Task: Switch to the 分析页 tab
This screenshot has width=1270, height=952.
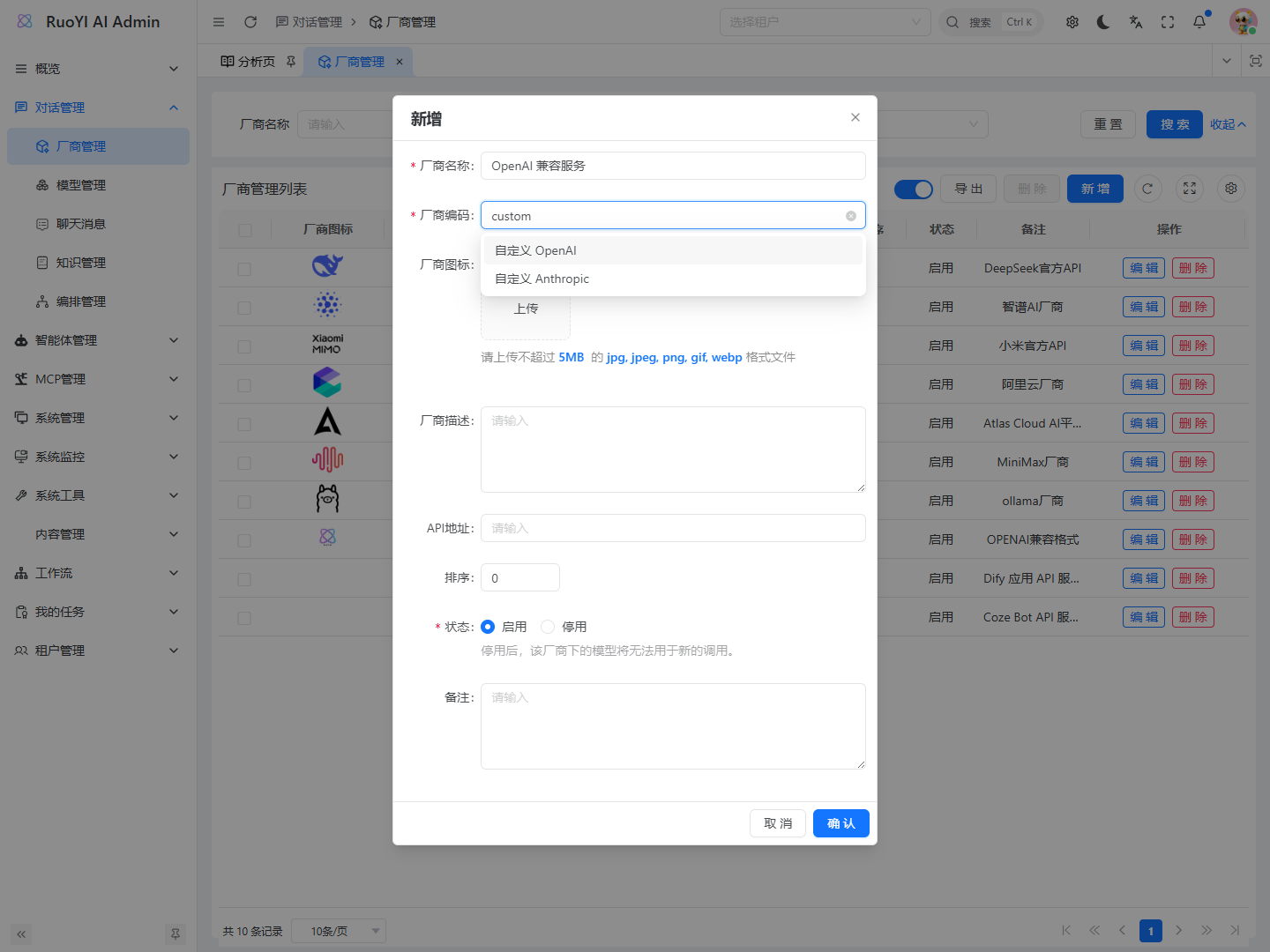Action: (258, 62)
